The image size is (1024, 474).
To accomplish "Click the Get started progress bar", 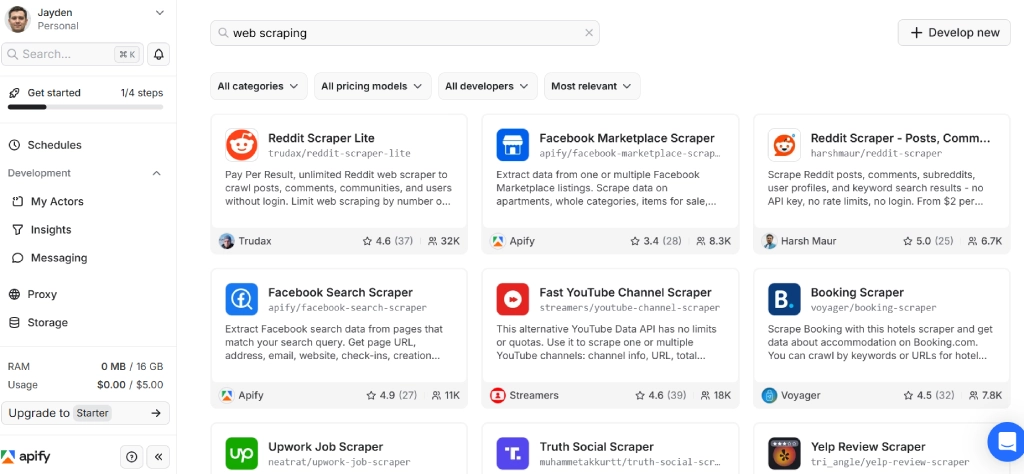I will pos(86,106).
